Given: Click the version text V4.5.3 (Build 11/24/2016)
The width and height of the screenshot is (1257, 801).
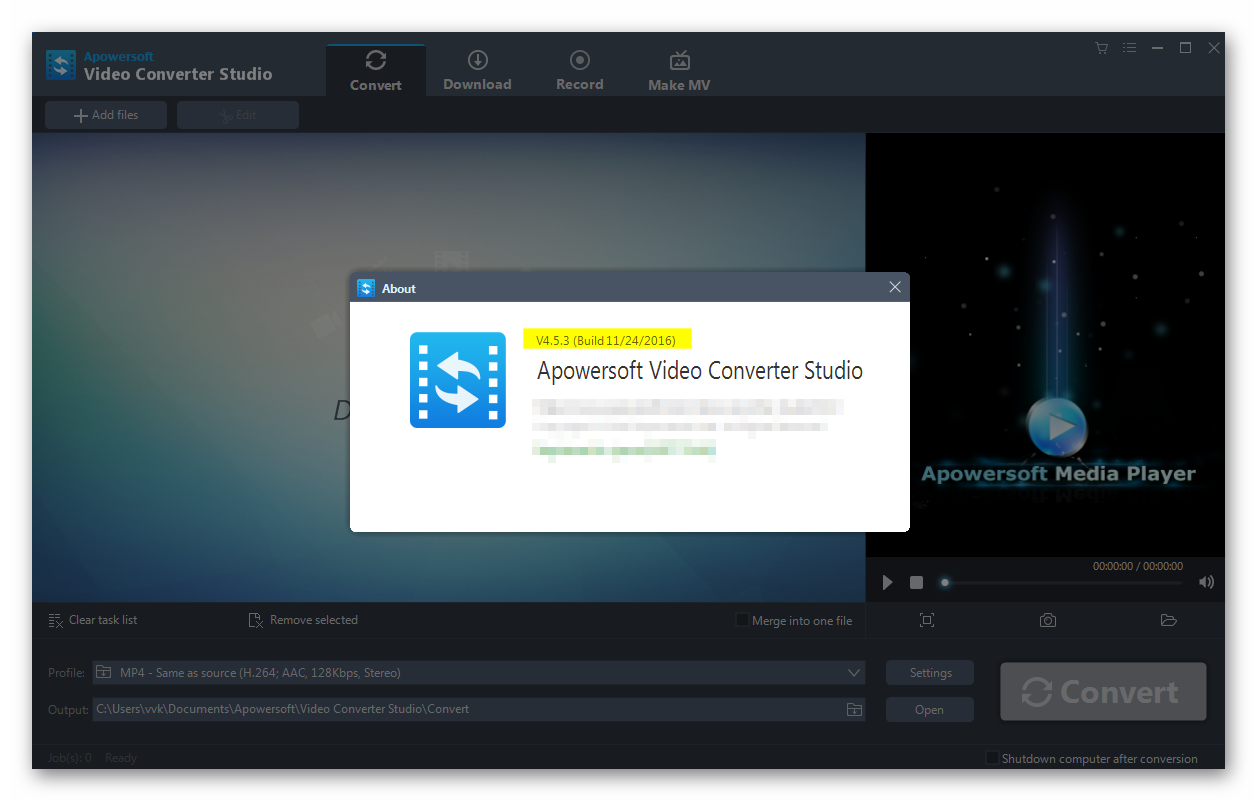Looking at the screenshot, I should click(x=606, y=341).
